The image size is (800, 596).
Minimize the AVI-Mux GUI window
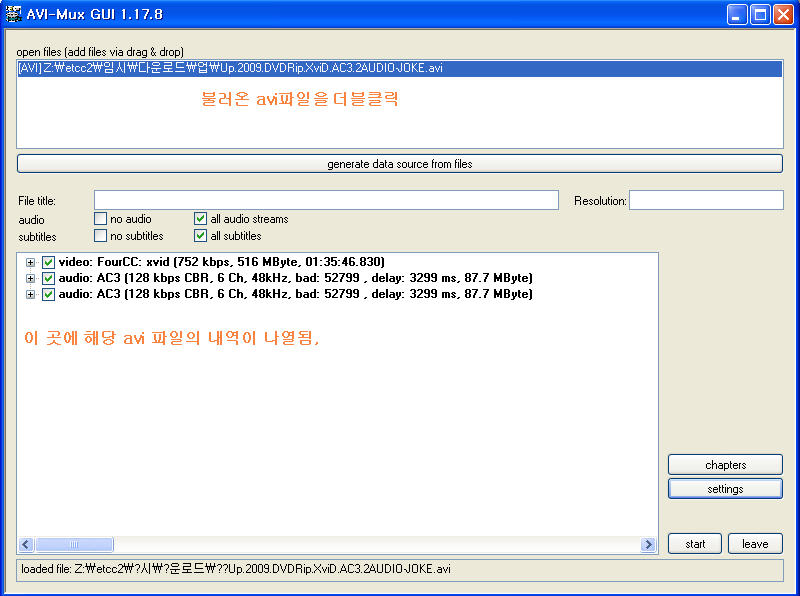(x=737, y=14)
